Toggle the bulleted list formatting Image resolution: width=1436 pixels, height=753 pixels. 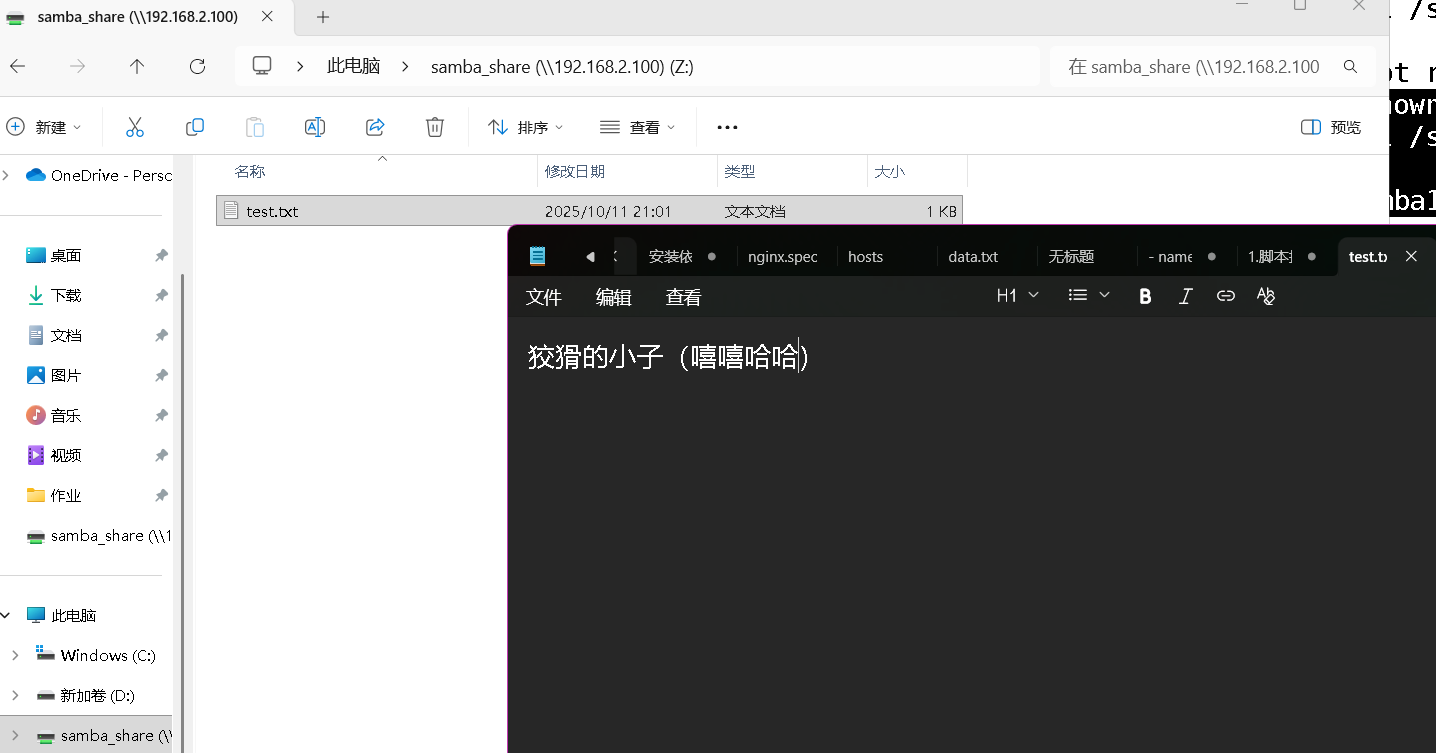click(1077, 295)
